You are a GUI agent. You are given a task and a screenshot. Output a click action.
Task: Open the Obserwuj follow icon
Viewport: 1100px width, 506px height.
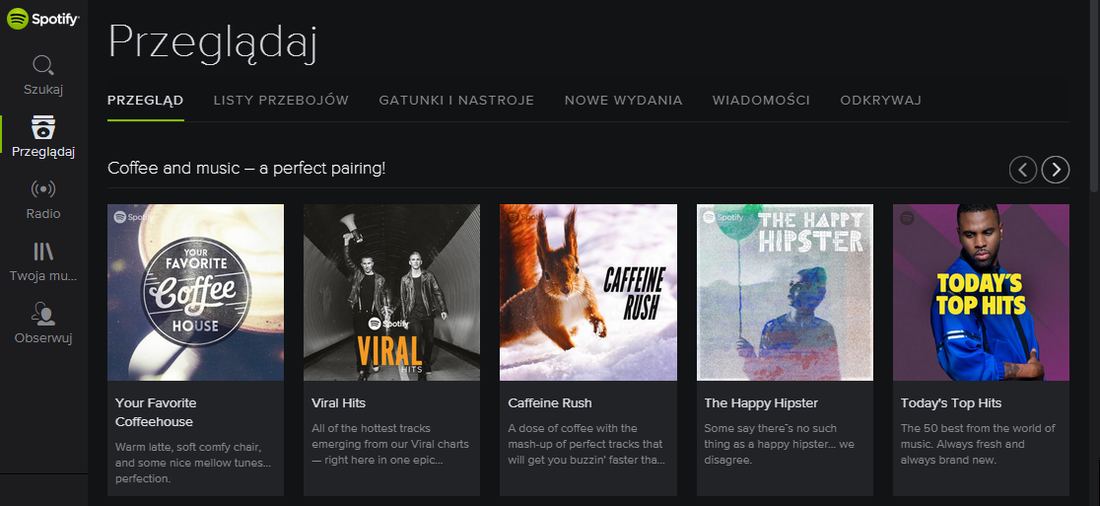43,314
